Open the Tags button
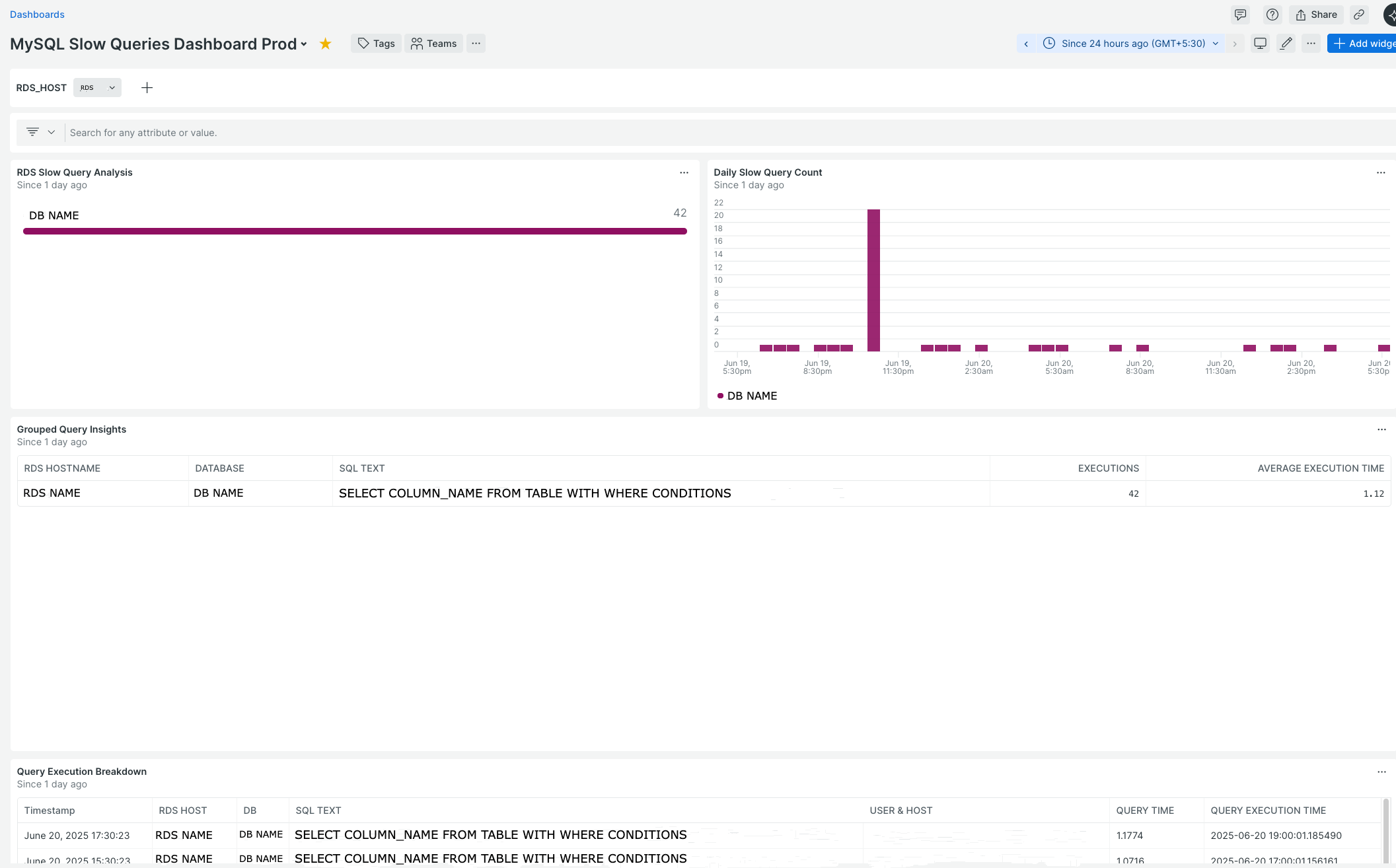Viewport: 1396px width, 868px height. point(376,44)
